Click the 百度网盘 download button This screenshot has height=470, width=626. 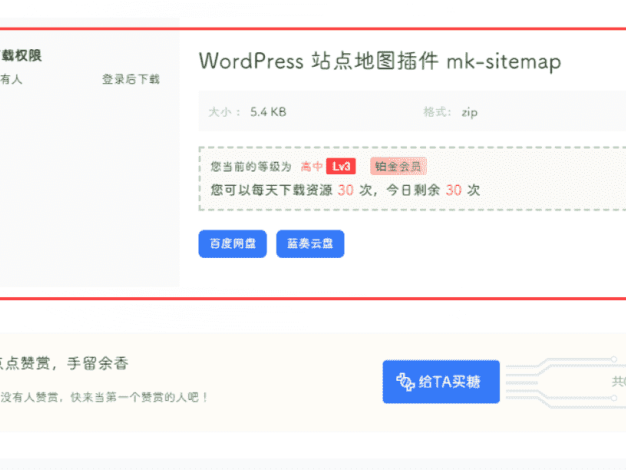click(x=232, y=245)
